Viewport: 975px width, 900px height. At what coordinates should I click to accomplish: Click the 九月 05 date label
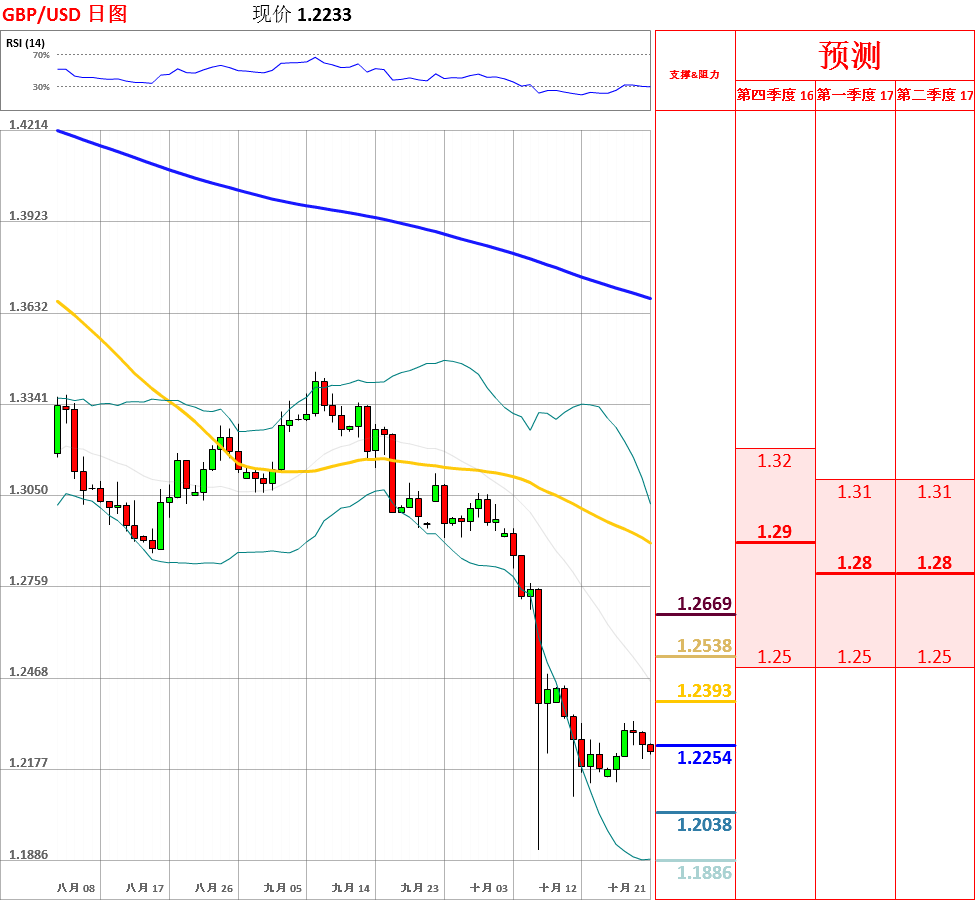pyautogui.click(x=282, y=888)
